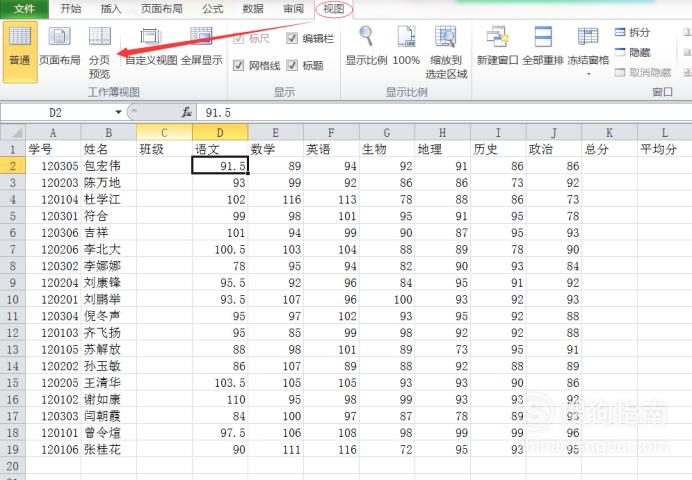The height and width of the screenshot is (480, 692).
Task: Toggle the Formula Bar (编辑栏) checkbox
Action: click(x=292, y=38)
